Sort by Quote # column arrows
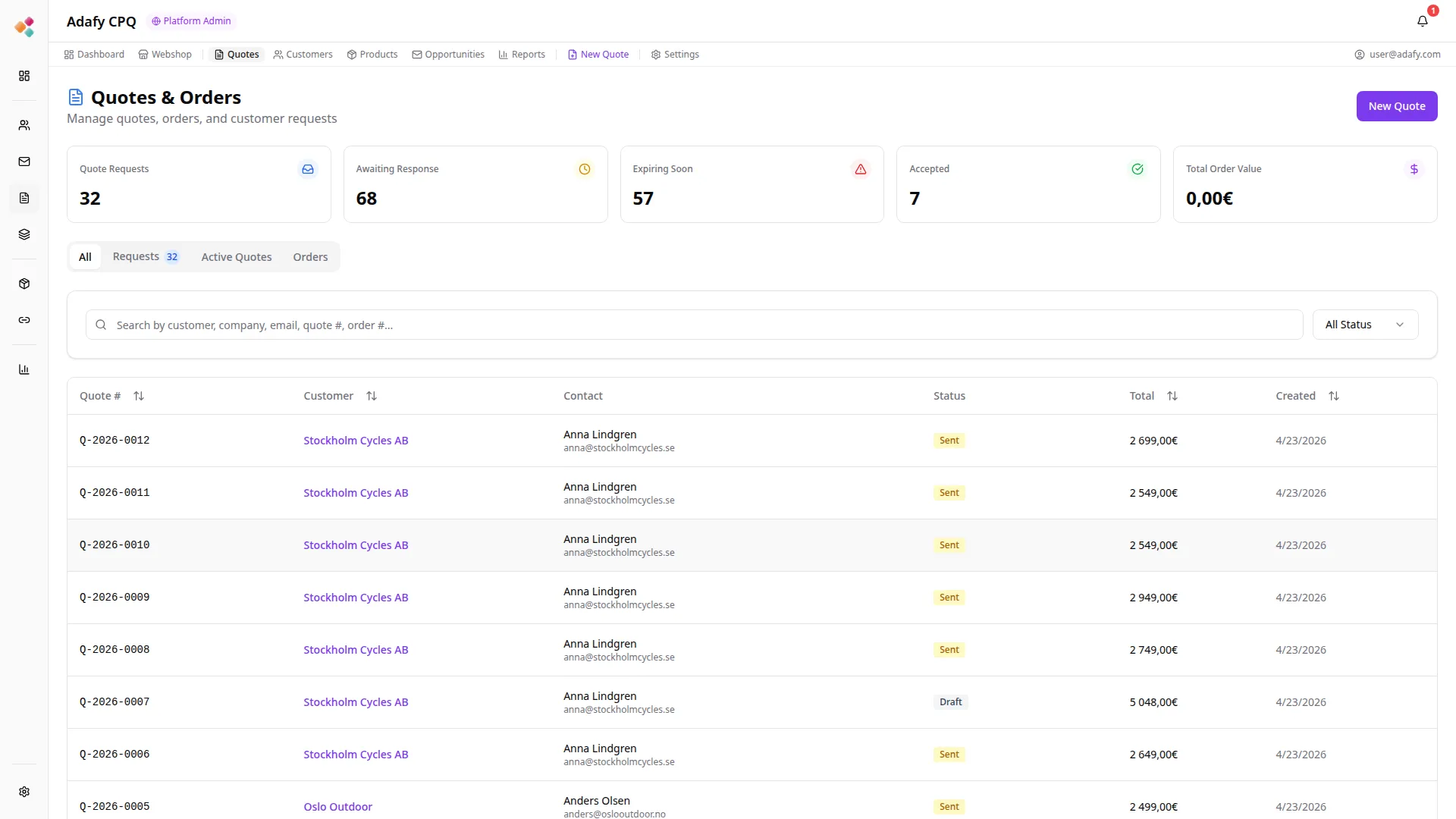Screen dimensions: 1456x819 point(139,396)
